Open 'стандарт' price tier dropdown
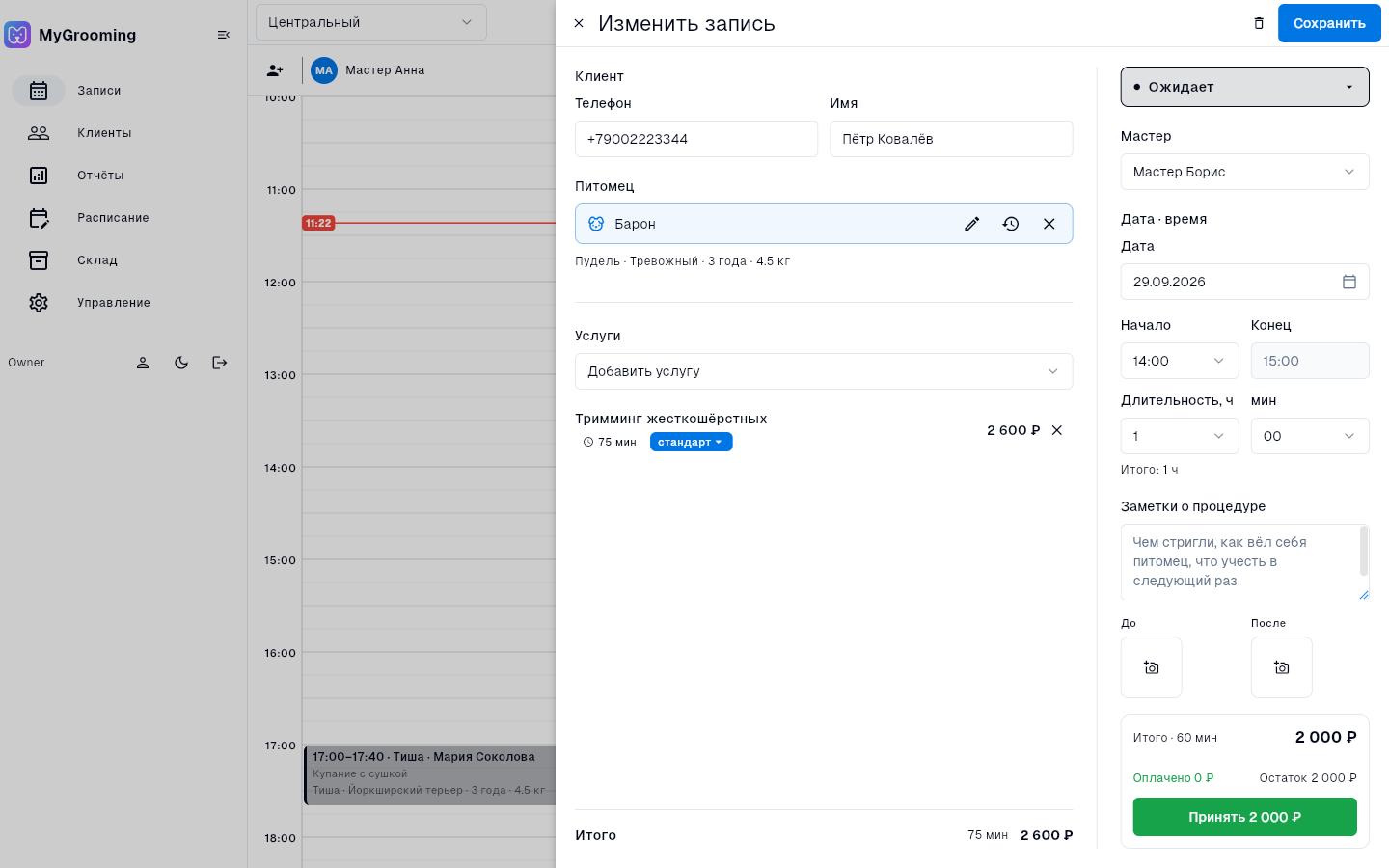The image size is (1389, 868). 691,442
